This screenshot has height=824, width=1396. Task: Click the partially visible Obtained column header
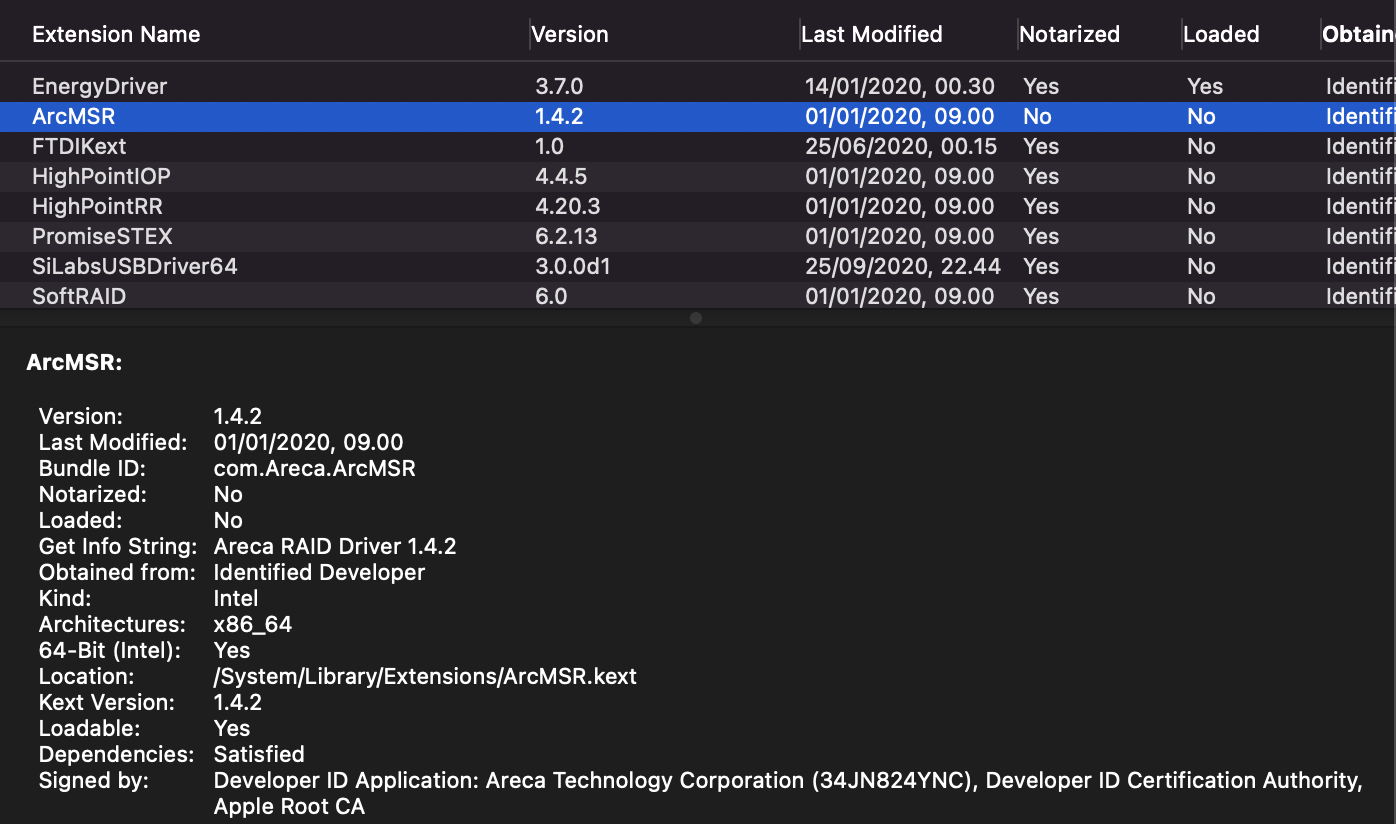tap(1358, 35)
